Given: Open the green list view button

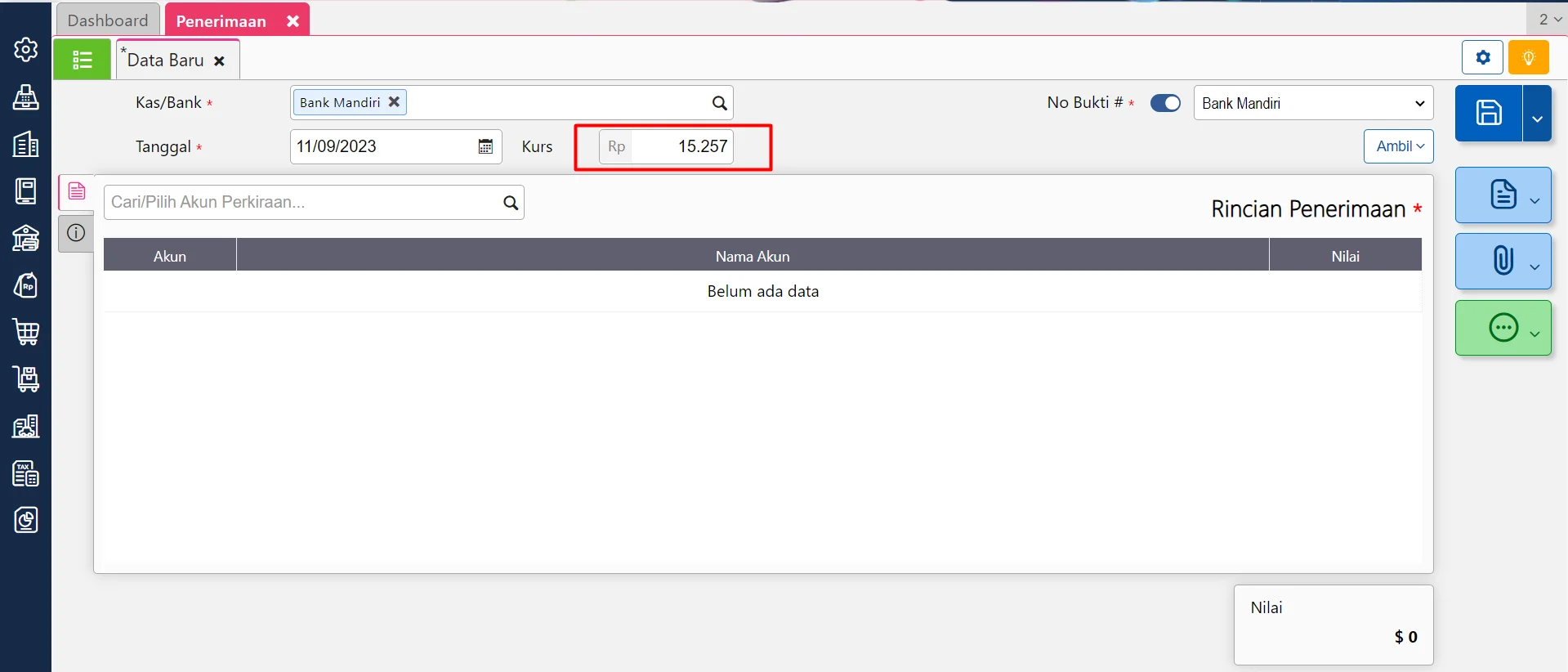Looking at the screenshot, I should tap(82, 60).
